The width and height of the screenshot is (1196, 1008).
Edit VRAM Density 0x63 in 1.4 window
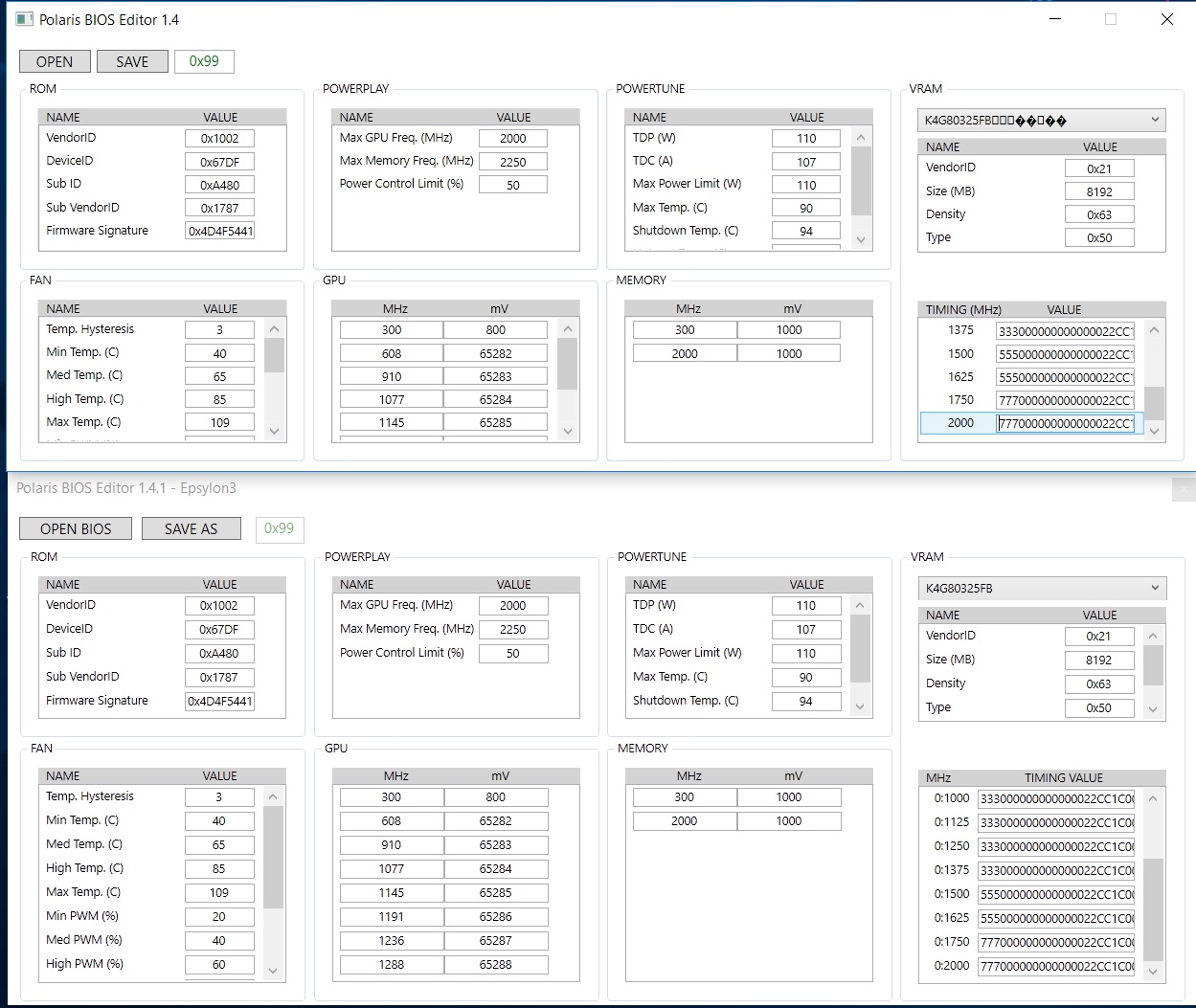point(1099,214)
